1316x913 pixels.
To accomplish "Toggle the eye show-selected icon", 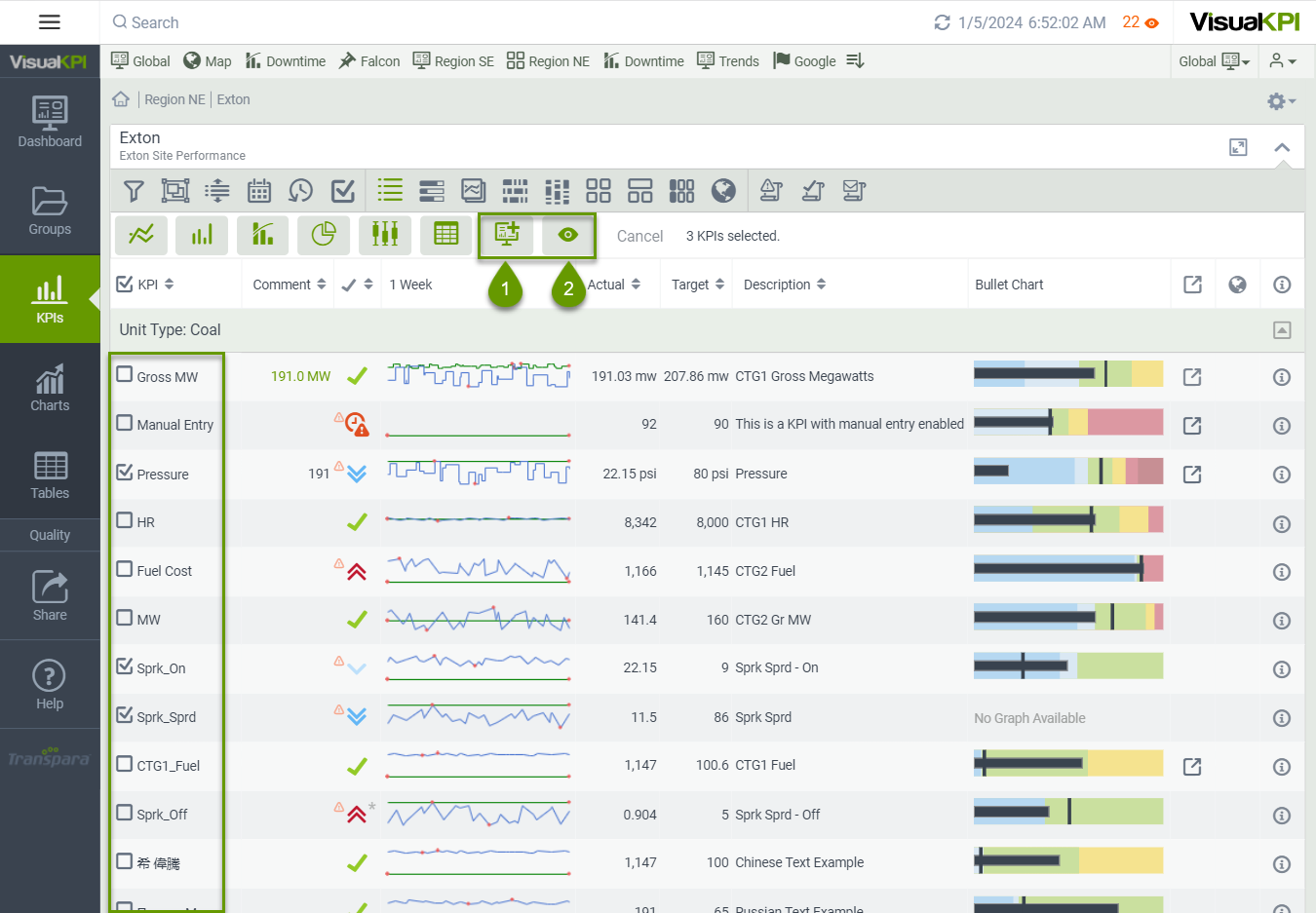I will point(568,235).
